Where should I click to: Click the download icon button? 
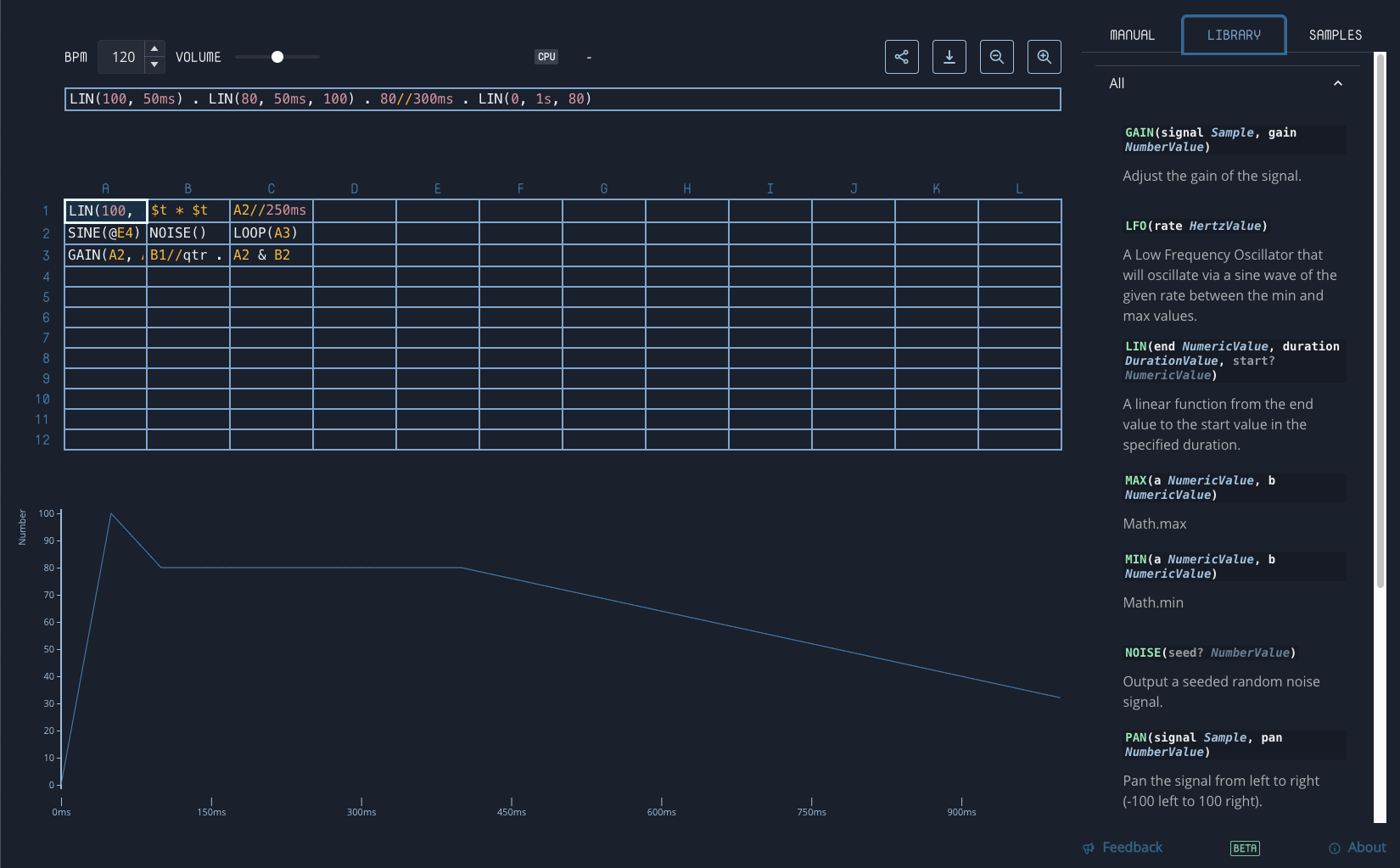(x=949, y=57)
